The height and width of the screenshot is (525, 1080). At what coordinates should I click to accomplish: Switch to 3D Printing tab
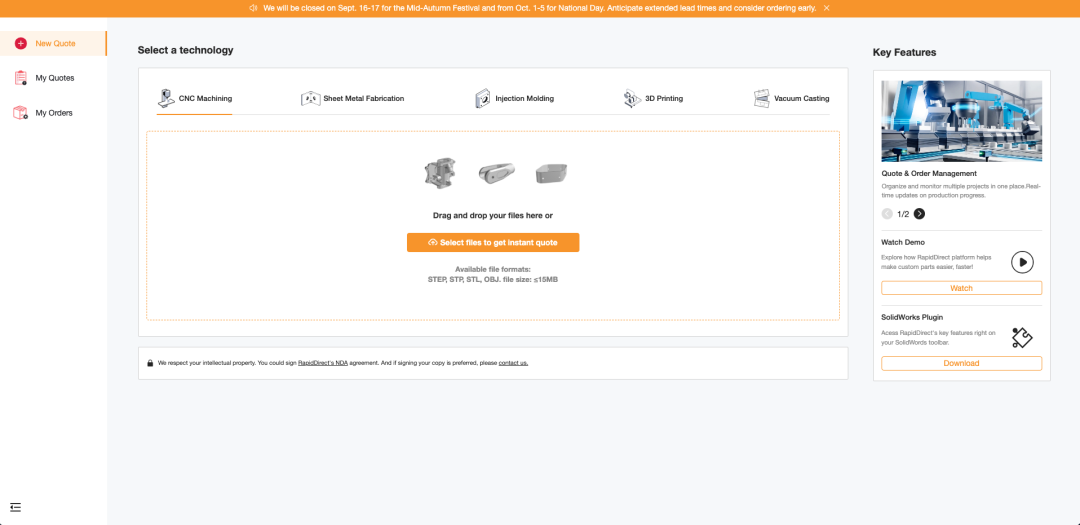click(653, 99)
